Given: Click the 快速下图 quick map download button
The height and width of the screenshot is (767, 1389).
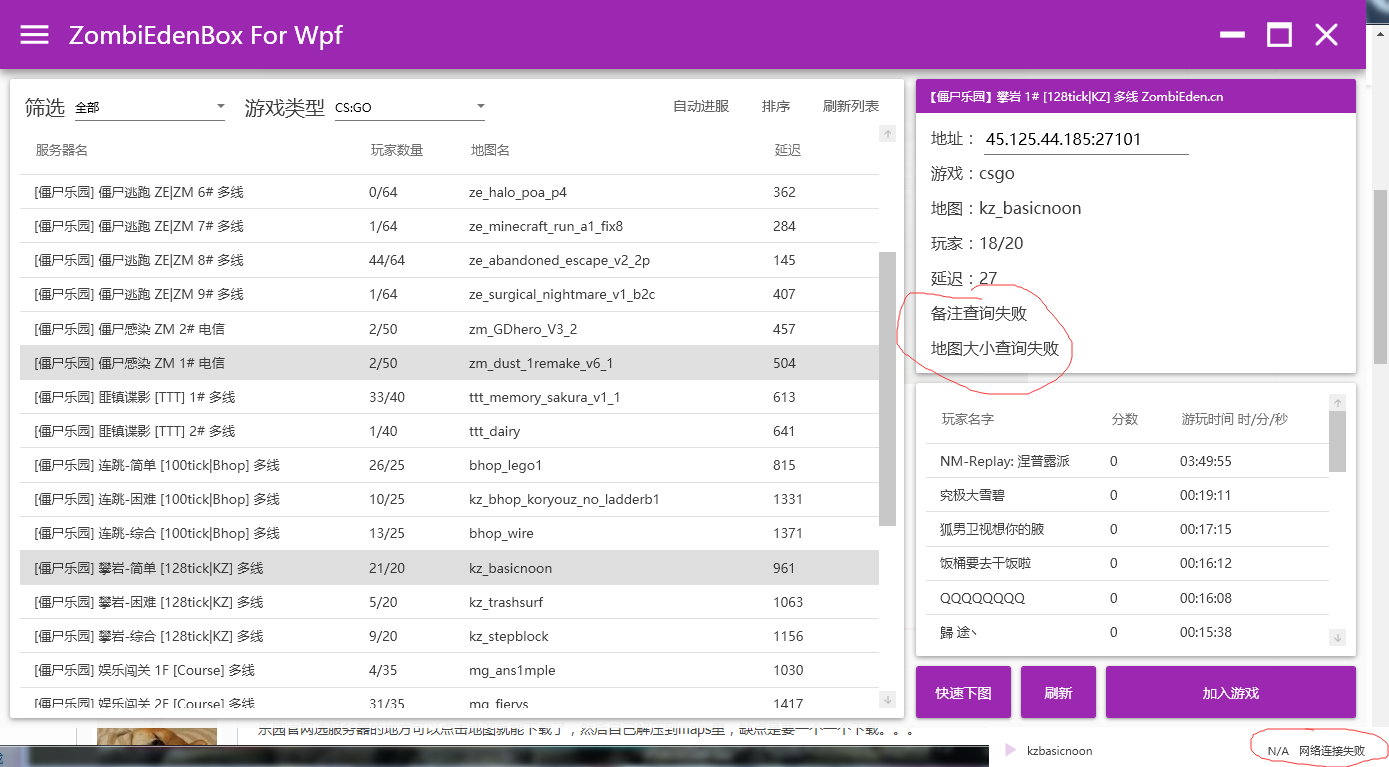Looking at the screenshot, I should [x=963, y=692].
